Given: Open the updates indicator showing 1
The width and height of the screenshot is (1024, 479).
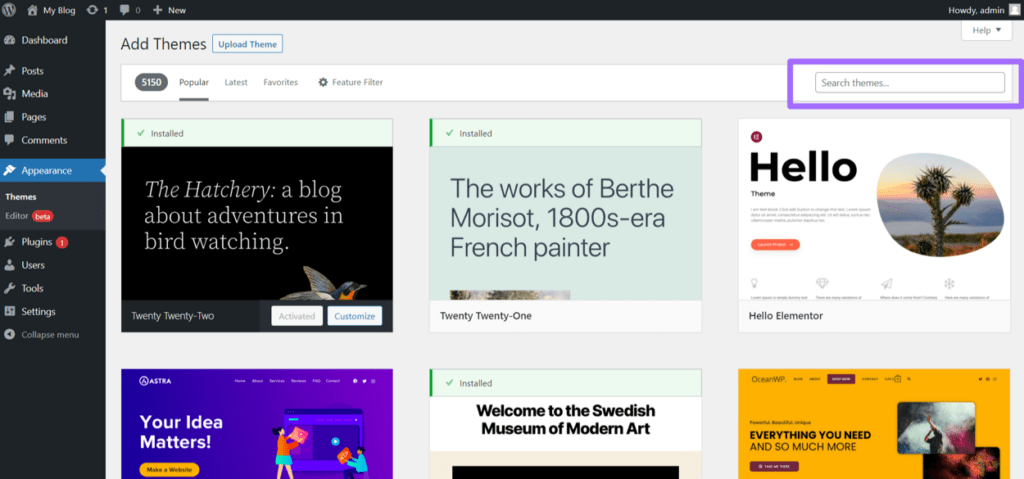Looking at the screenshot, I should click(97, 10).
